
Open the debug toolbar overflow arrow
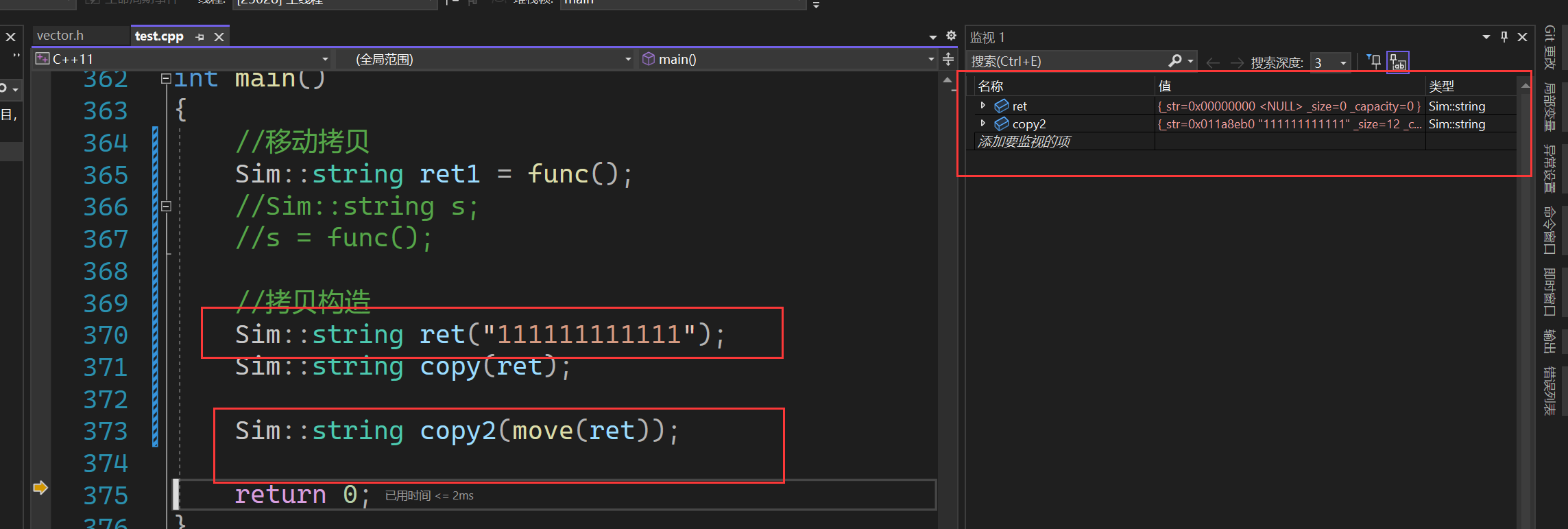click(x=816, y=5)
